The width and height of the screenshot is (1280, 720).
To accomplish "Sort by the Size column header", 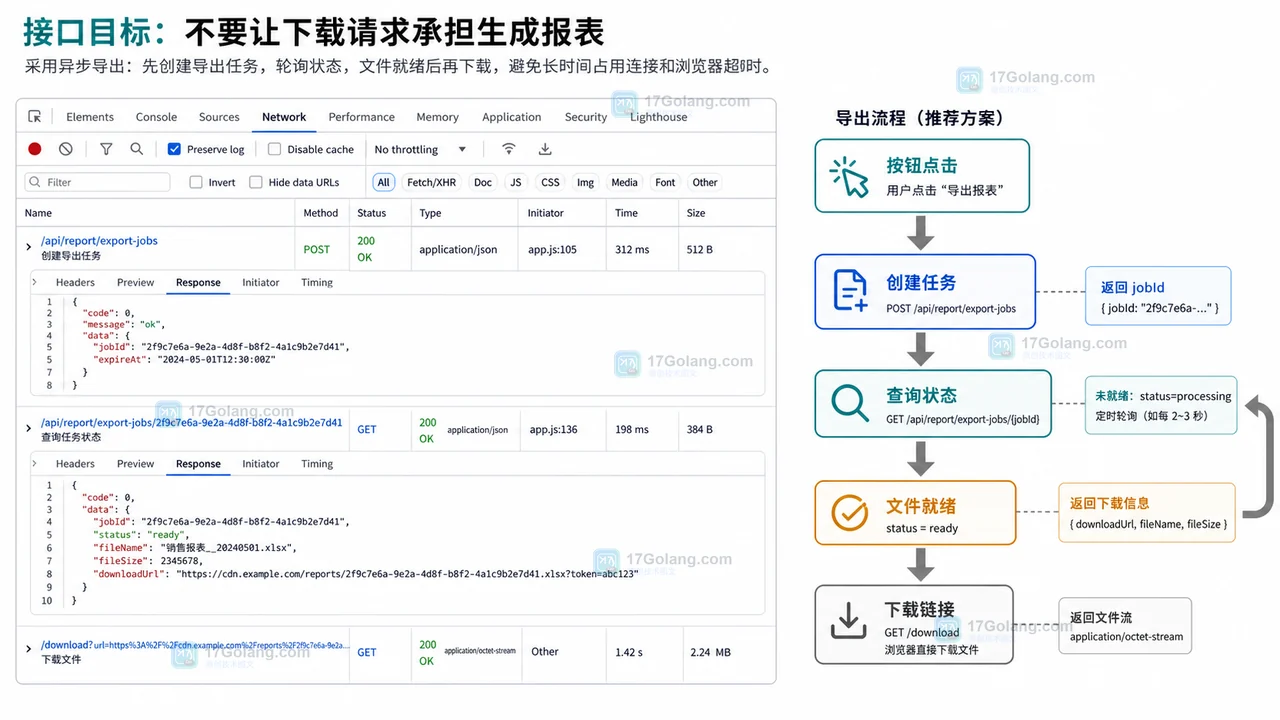I will pyautogui.click(x=696, y=213).
